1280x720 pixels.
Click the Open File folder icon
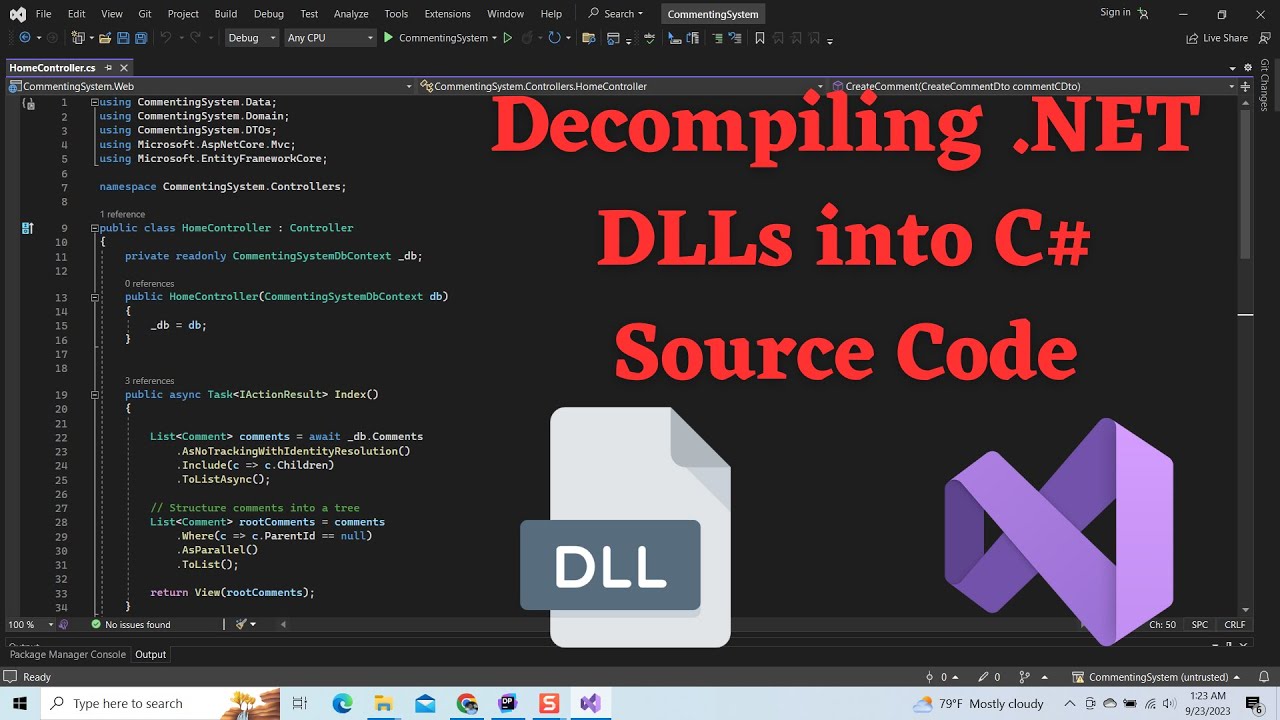click(x=105, y=38)
